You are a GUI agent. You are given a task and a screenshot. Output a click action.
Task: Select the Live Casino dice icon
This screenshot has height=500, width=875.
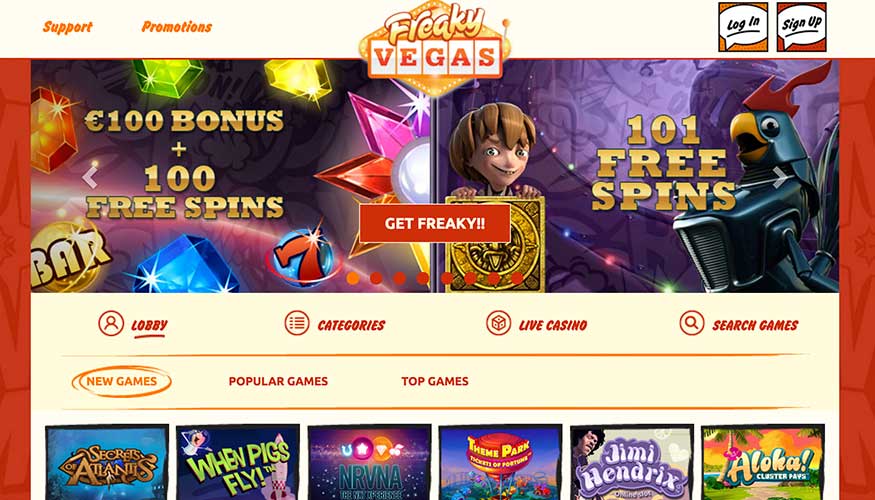tap(498, 323)
